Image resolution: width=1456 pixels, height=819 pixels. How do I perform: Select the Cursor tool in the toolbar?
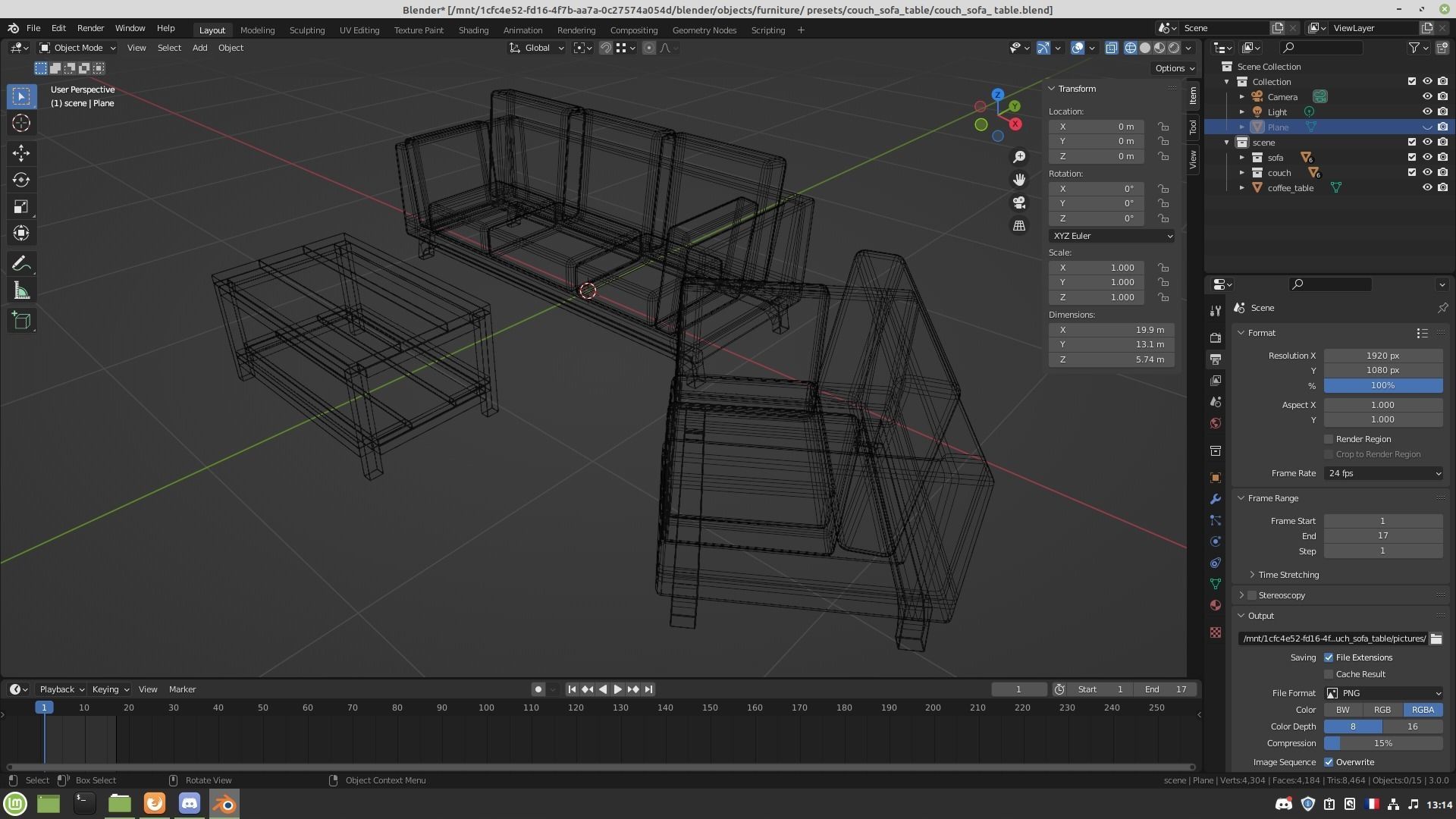[x=21, y=123]
